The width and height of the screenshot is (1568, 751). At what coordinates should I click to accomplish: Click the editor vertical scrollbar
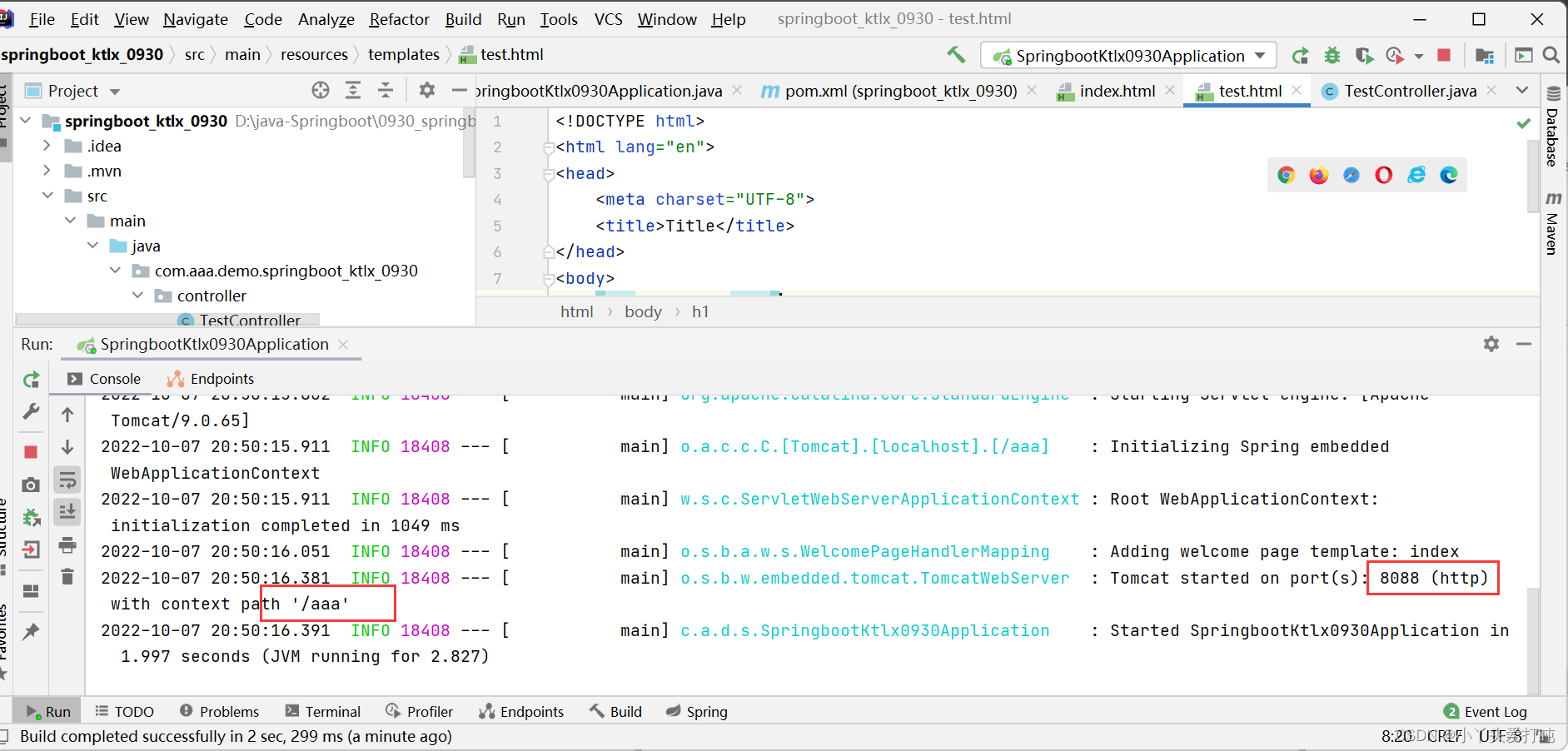(1533, 177)
